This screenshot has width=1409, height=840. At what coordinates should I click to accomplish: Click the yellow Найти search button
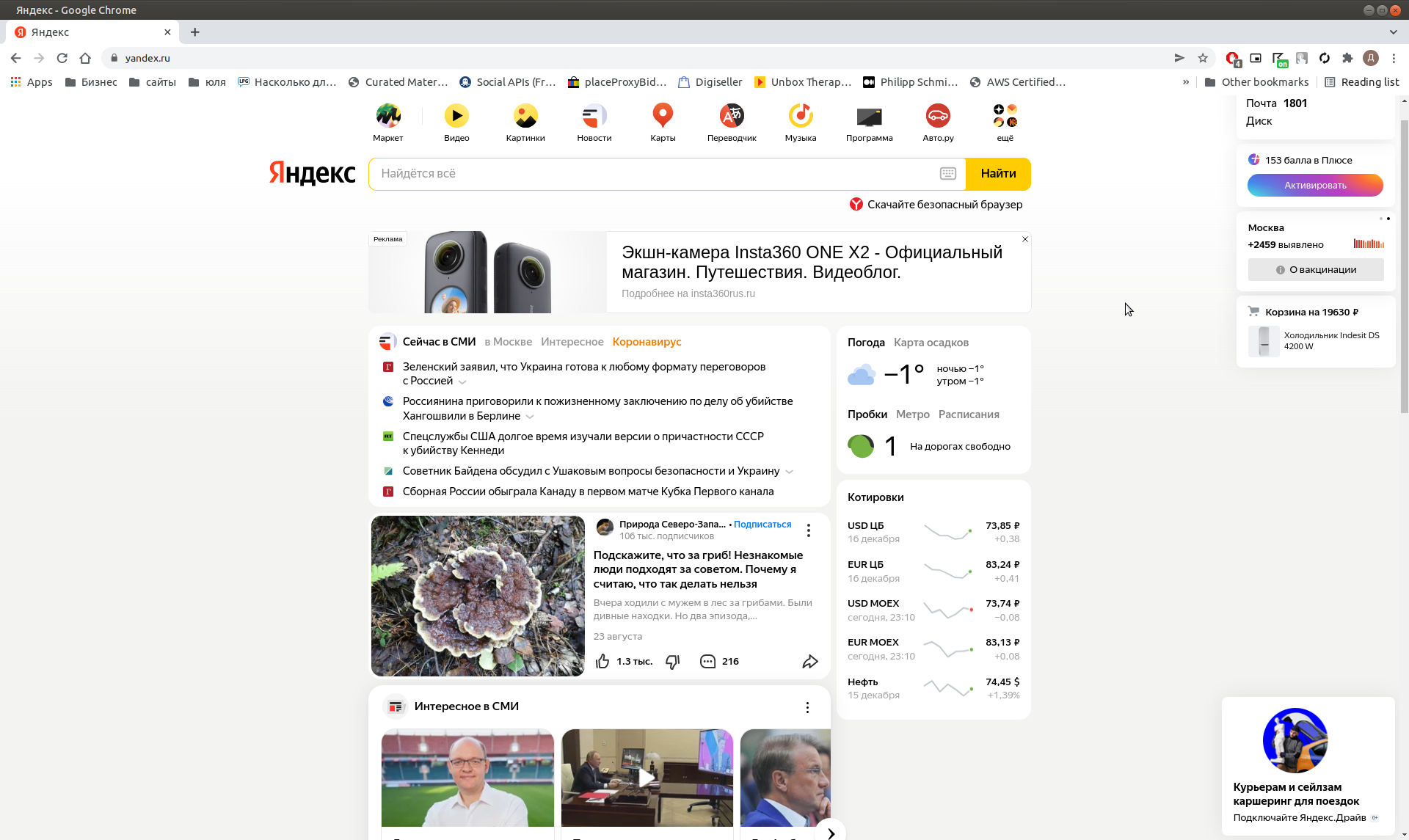coord(998,174)
